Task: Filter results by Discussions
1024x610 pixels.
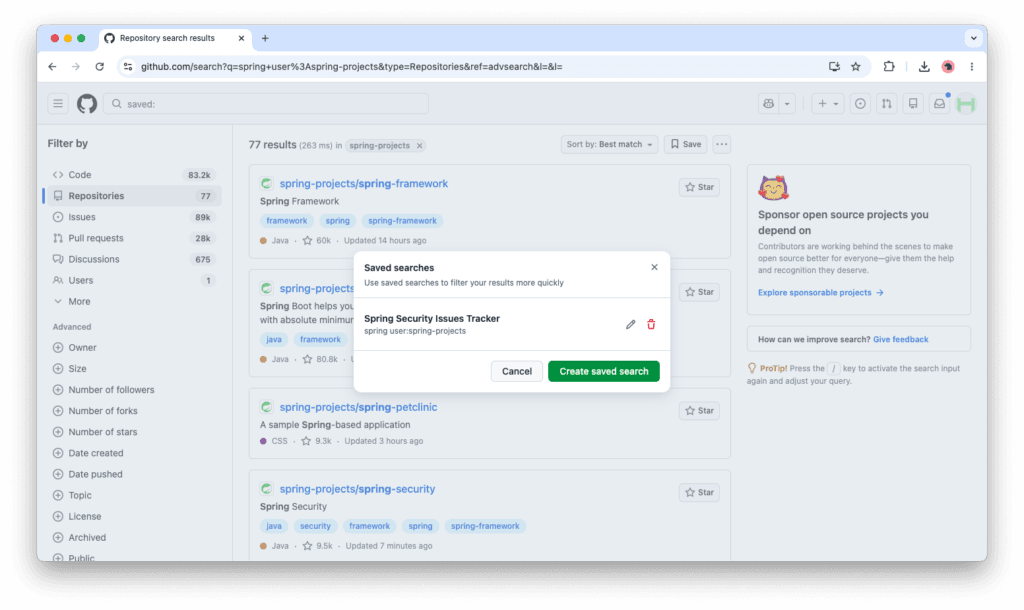Action: [133, 259]
